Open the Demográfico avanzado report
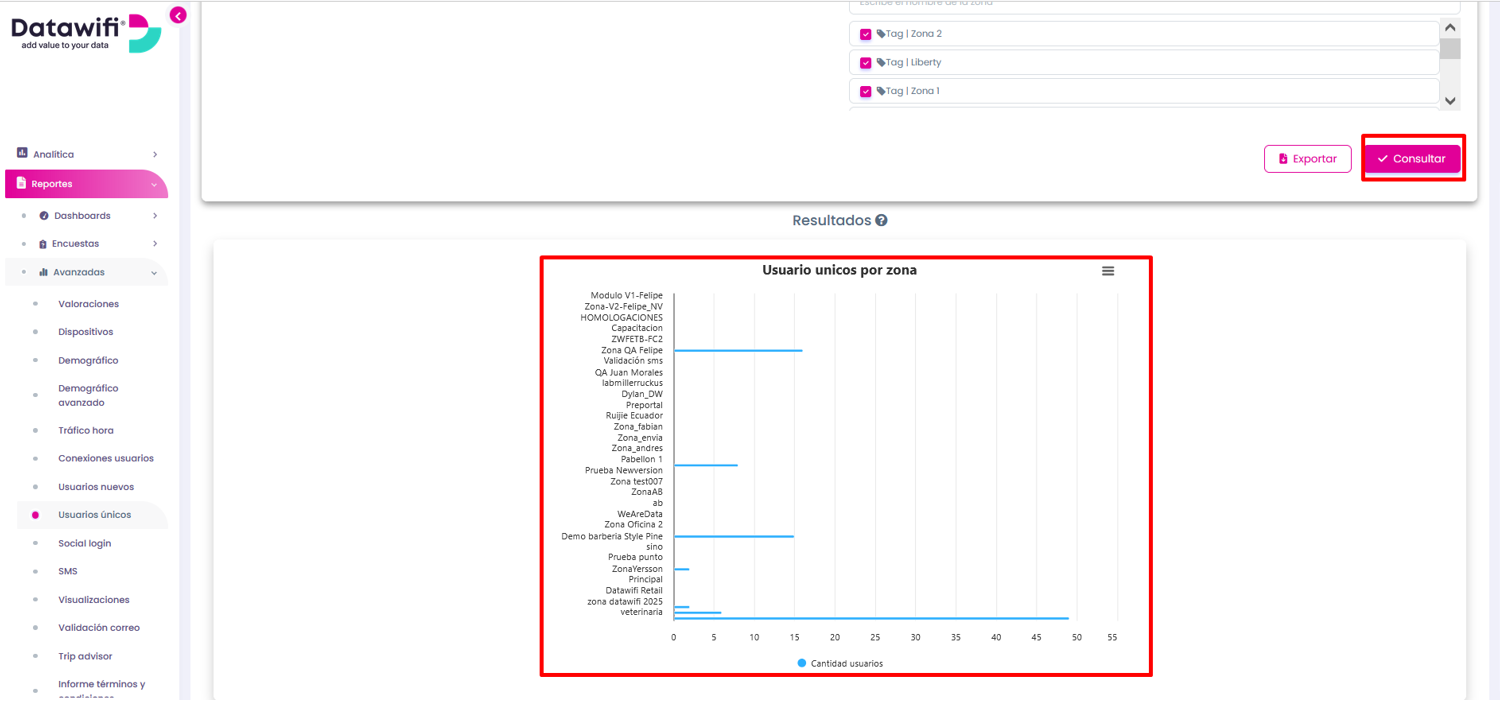The width and height of the screenshot is (1500, 702). [88, 395]
